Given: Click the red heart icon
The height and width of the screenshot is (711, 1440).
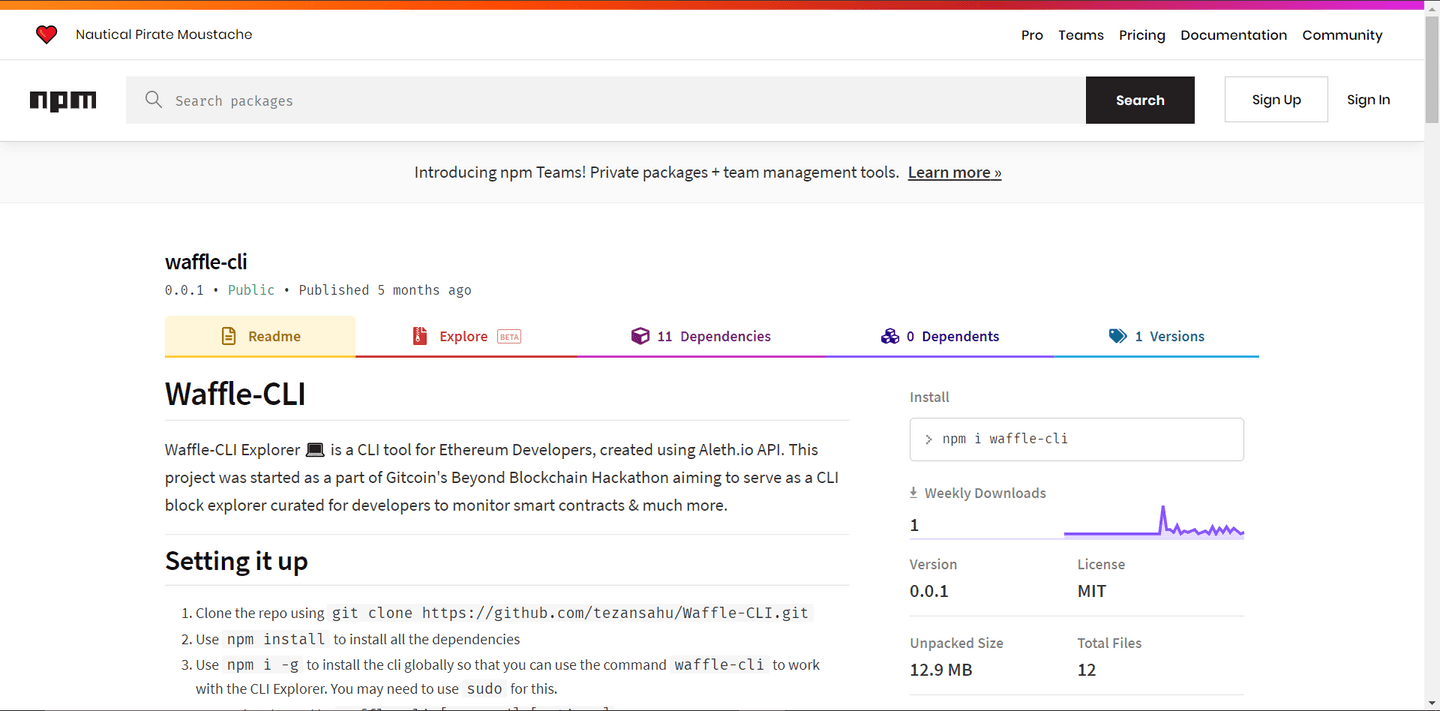Looking at the screenshot, I should pos(46,35).
